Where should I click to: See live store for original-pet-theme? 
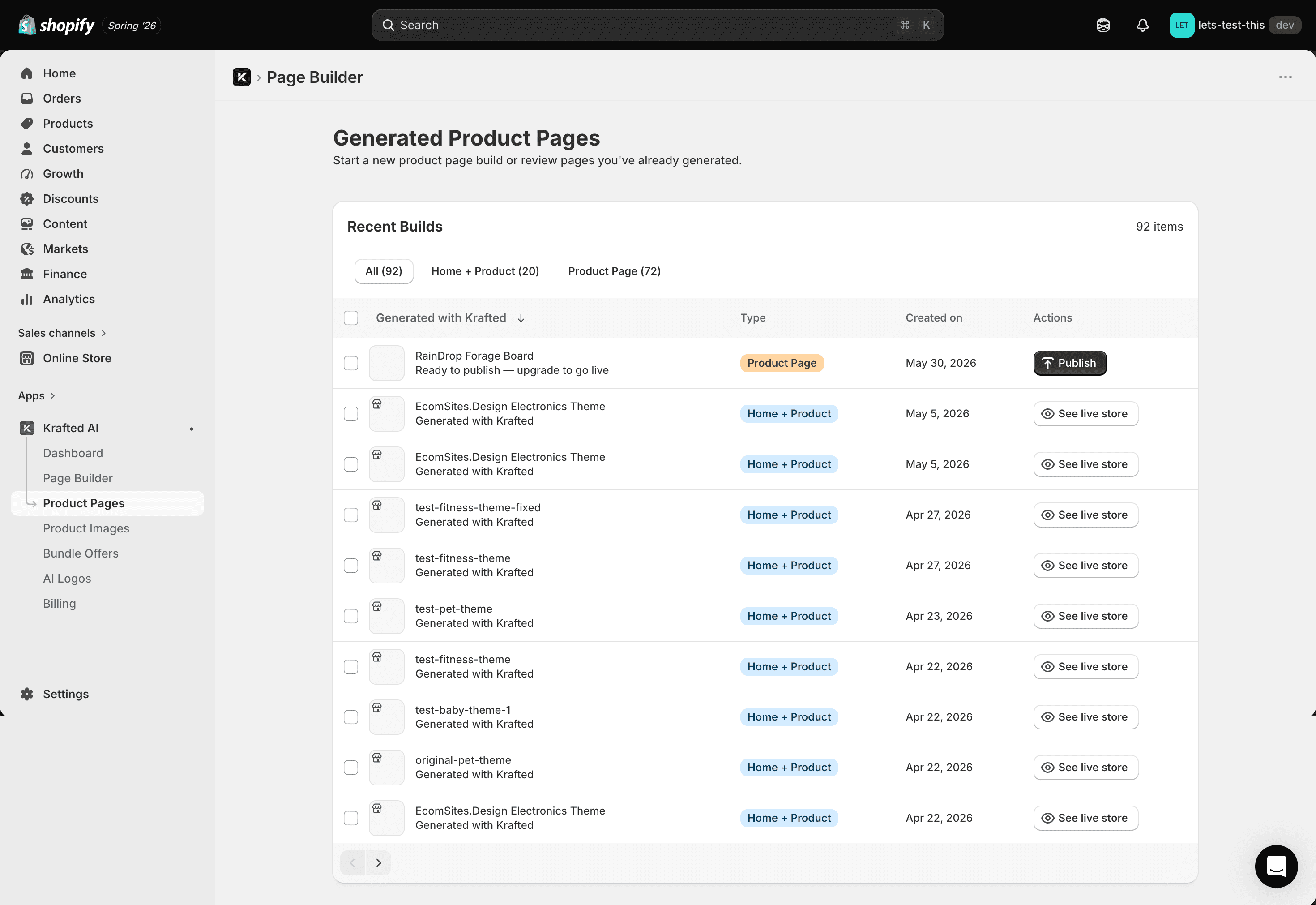coord(1085,767)
